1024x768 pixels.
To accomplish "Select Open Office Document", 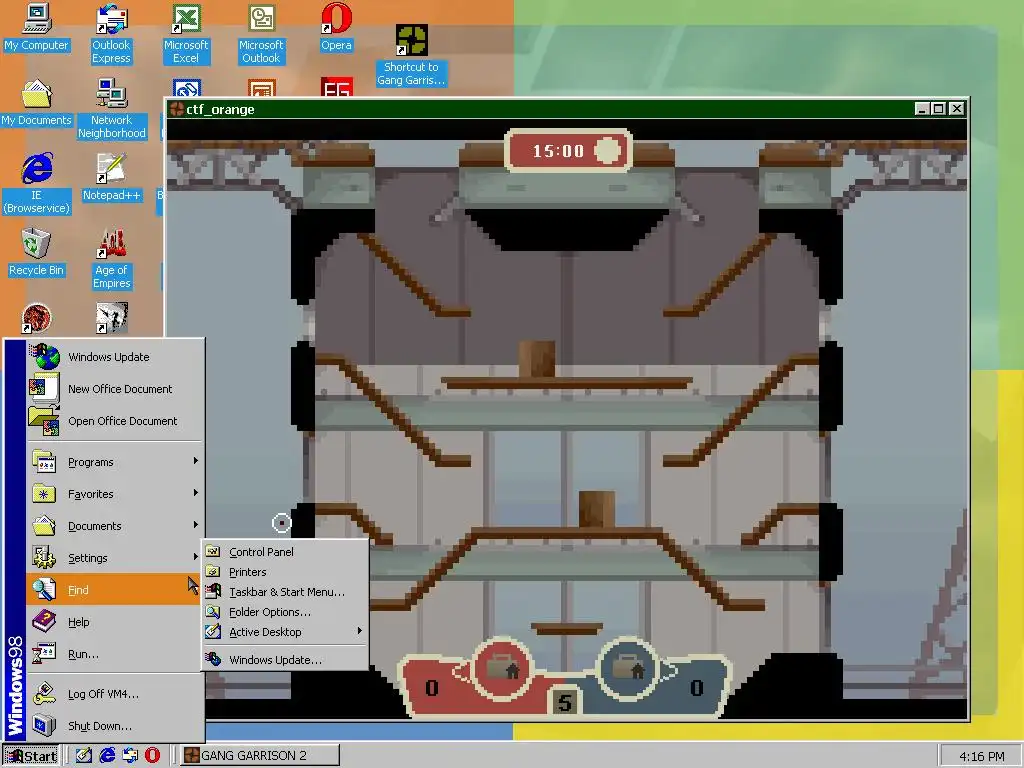I will pos(116,421).
